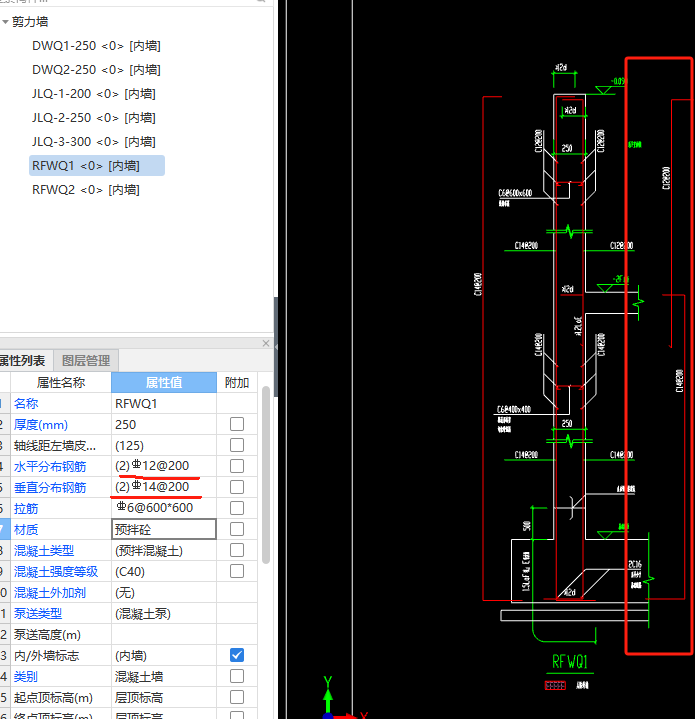Edit 垂直分布钢筋 value (2)⌀14@200
Screen dimensions: 695x719
[x=164, y=487]
